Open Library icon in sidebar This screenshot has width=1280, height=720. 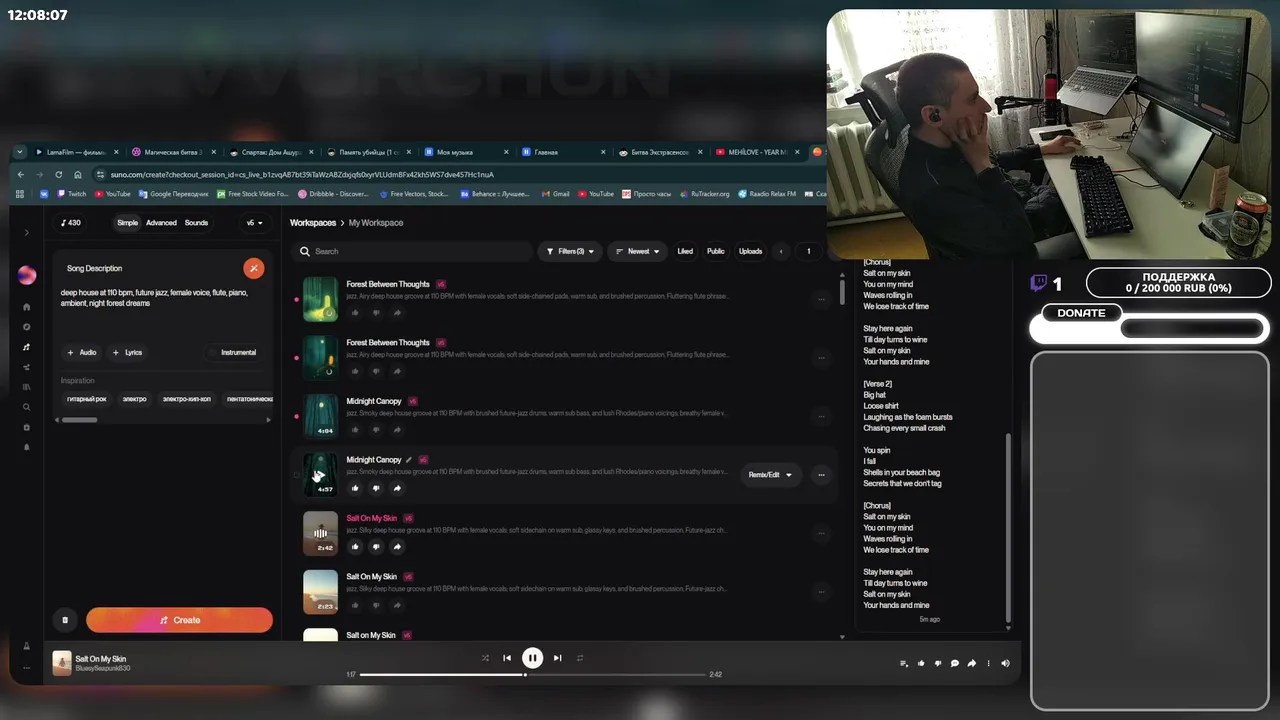click(27, 387)
